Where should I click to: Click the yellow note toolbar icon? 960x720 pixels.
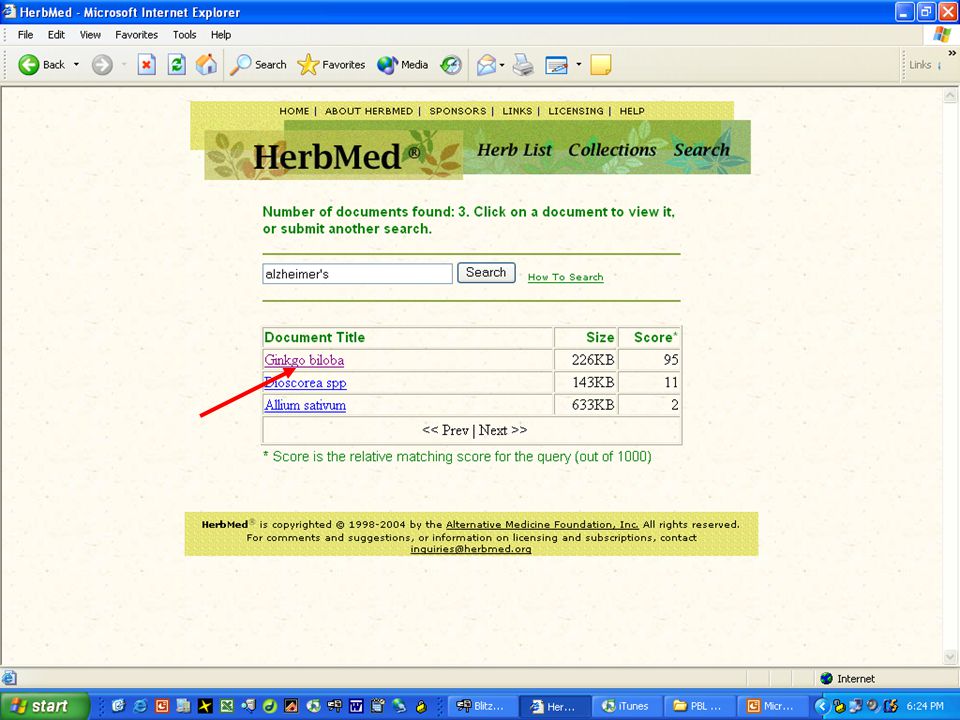[601, 65]
